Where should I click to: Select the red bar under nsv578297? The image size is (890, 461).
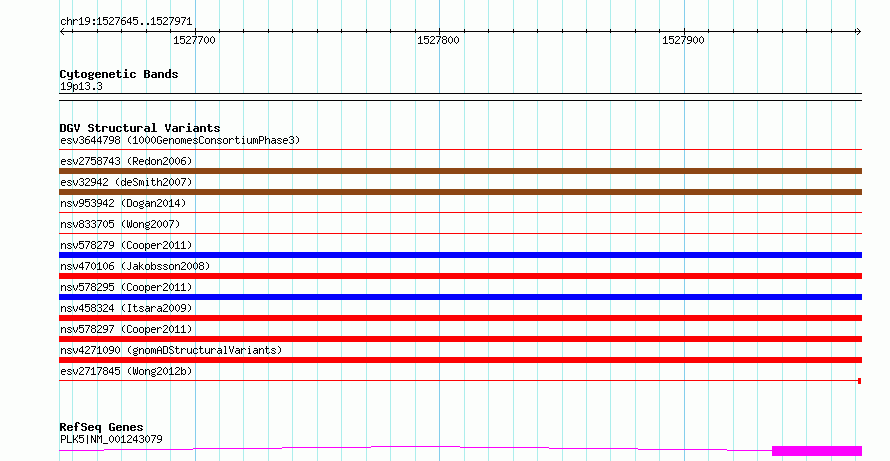460,339
